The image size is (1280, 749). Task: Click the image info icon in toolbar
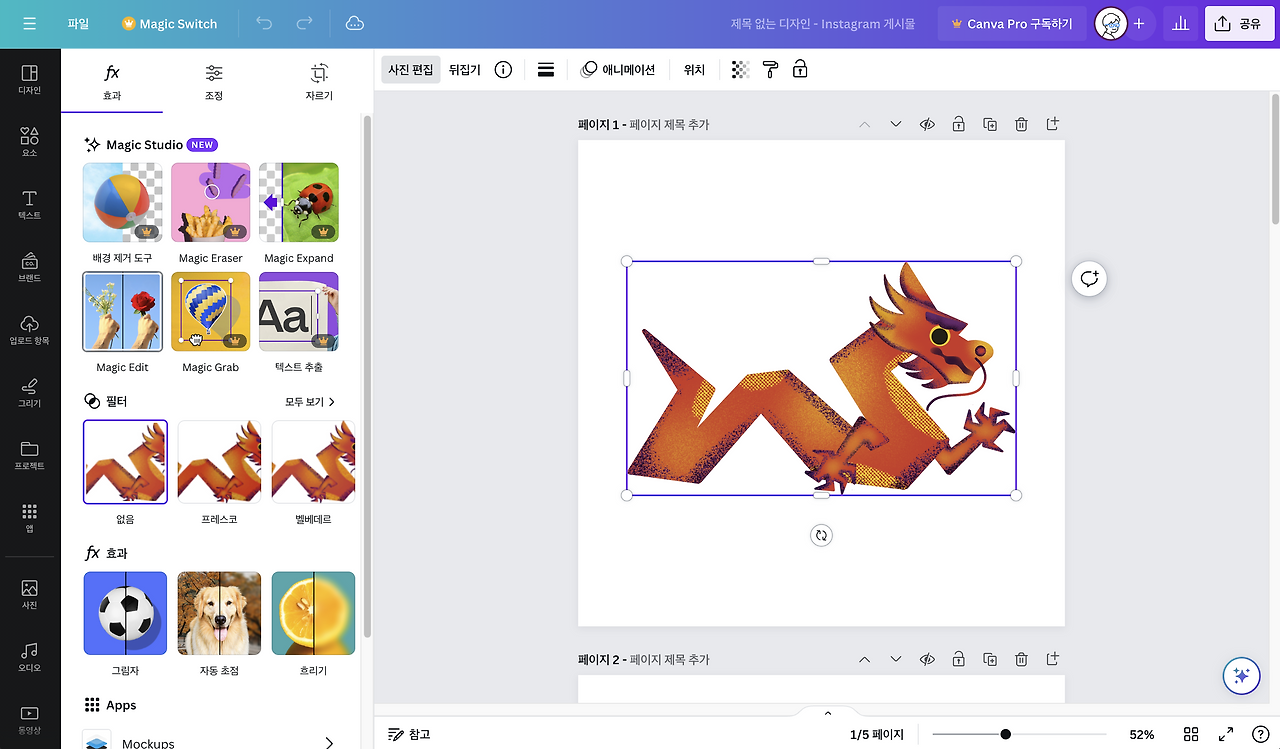pyautogui.click(x=503, y=70)
